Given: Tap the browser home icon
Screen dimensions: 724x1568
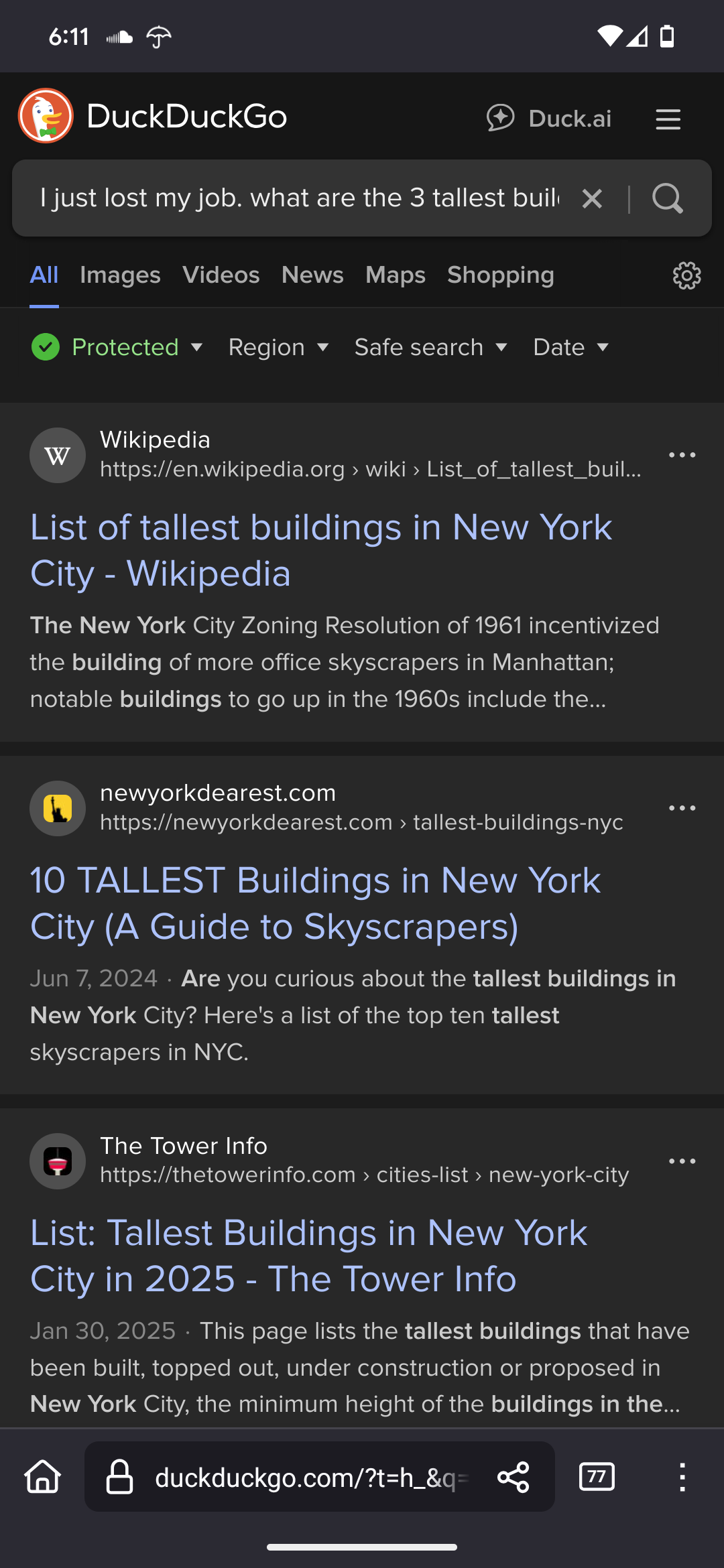Looking at the screenshot, I should pyautogui.click(x=43, y=1477).
